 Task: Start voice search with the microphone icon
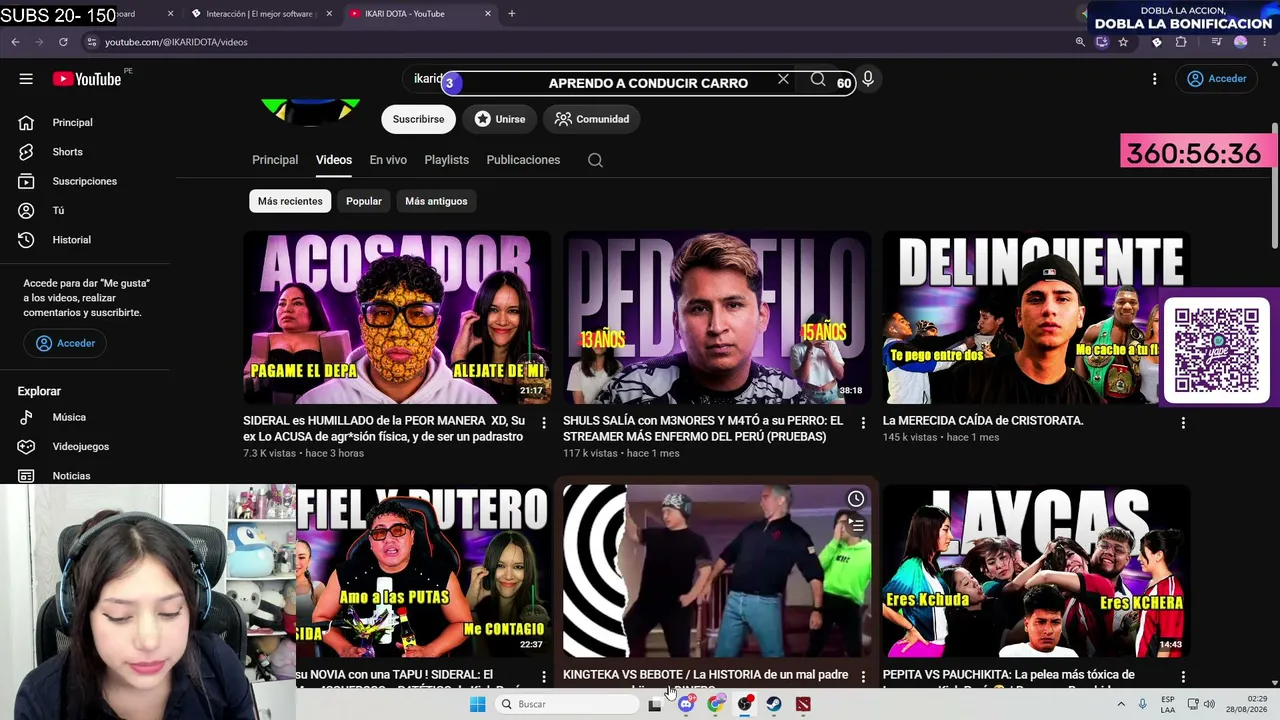tap(868, 79)
